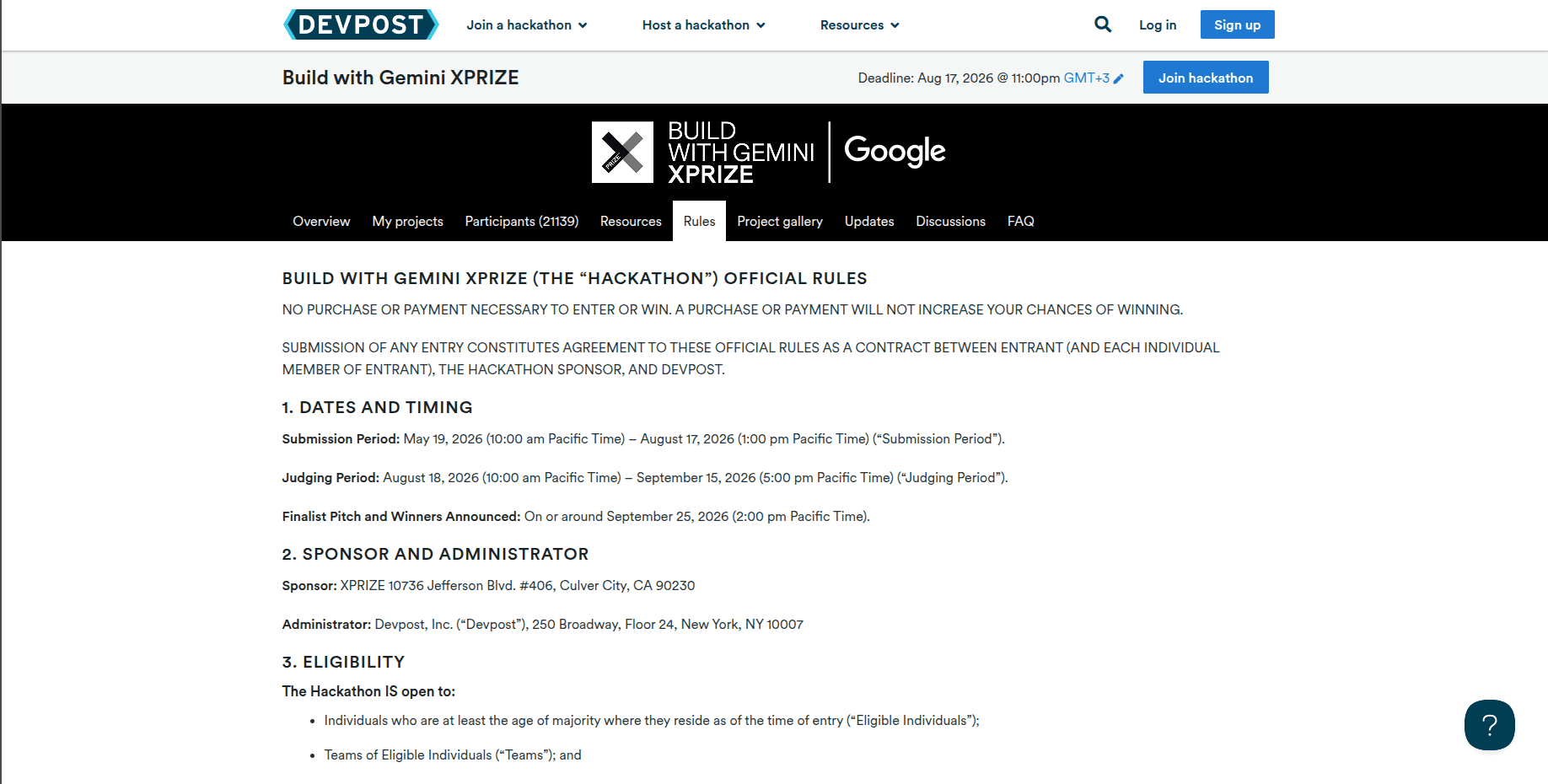Click the Log in link

point(1158,25)
